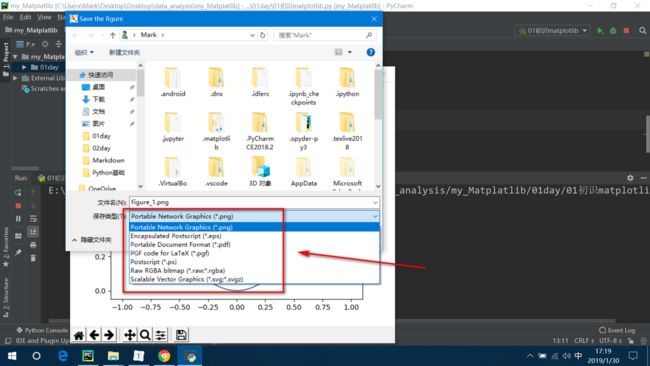650x366 pixels.
Task: Click the Run panel settings gear
Action: tap(630, 178)
